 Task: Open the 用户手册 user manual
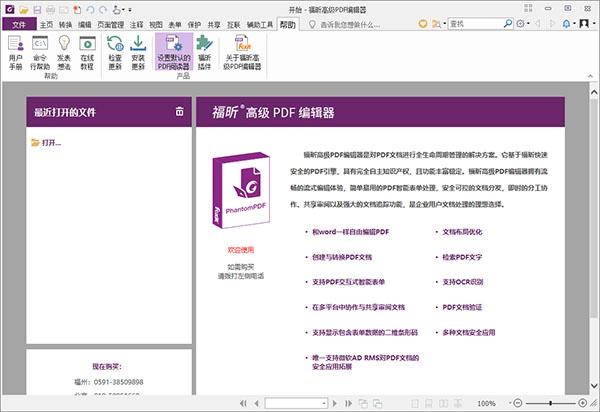[16, 53]
